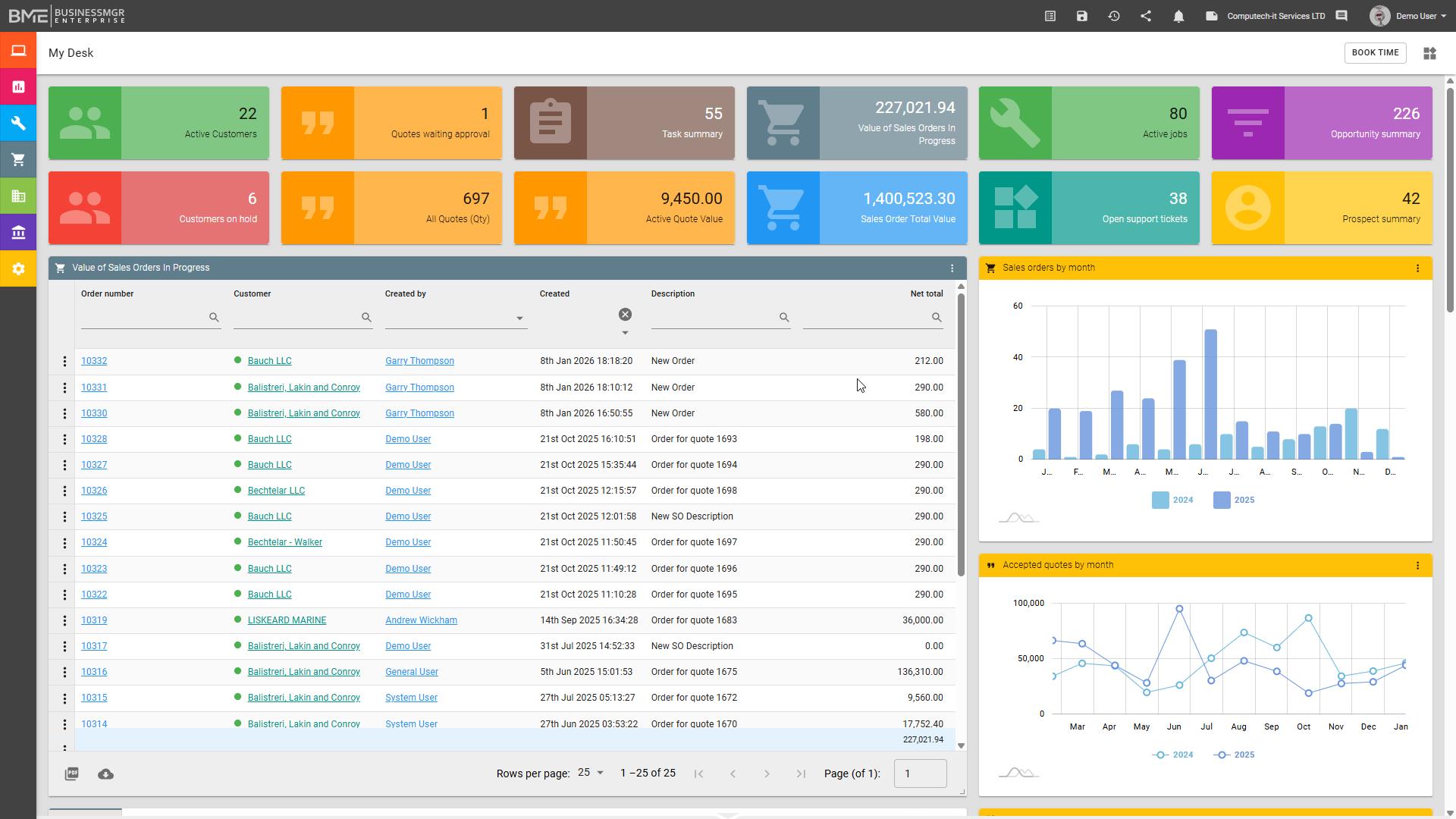
Task: Click the save disk icon in header
Action: coord(1082,16)
